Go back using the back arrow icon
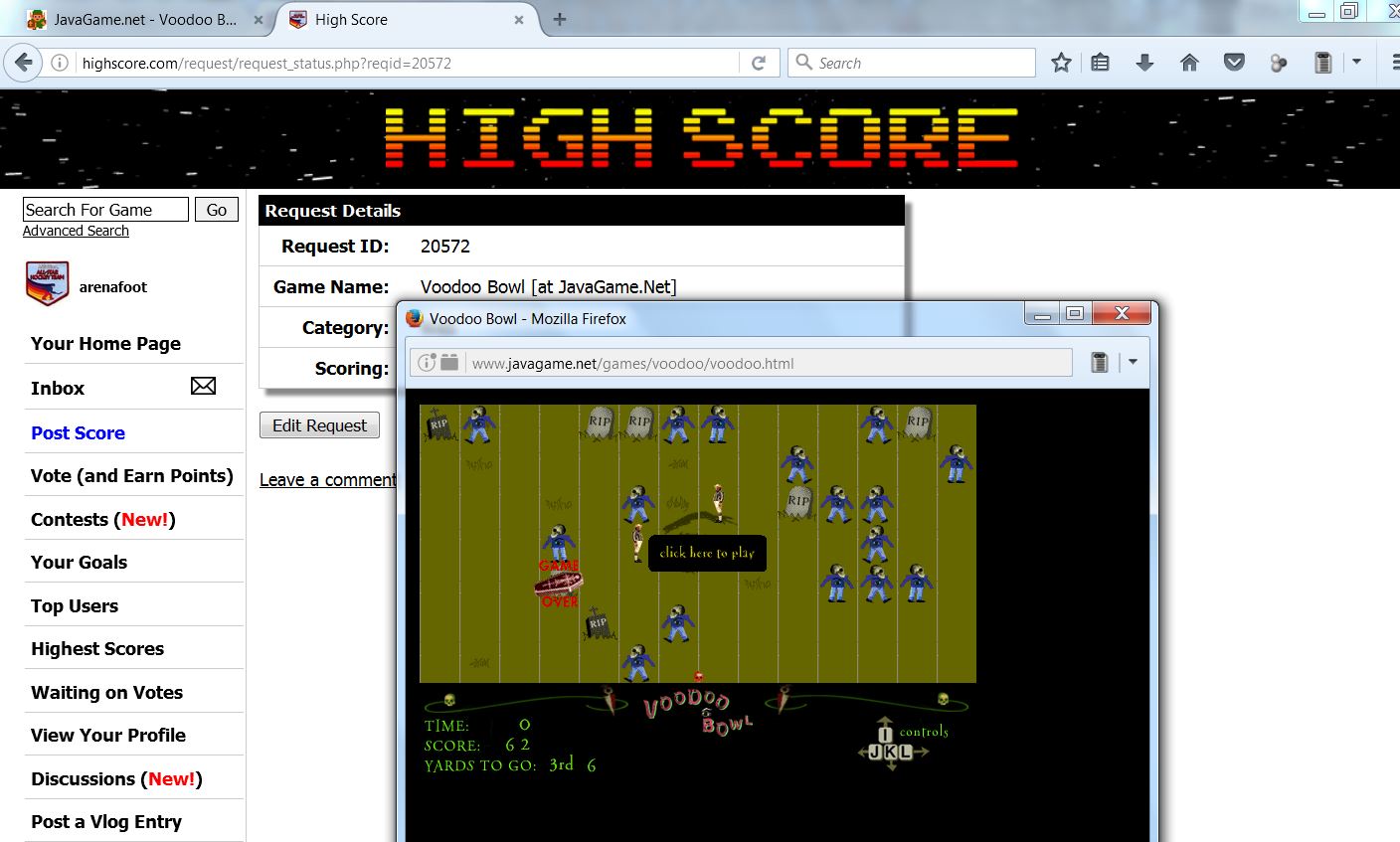Image resolution: width=1400 pixels, height=842 pixels. click(x=22, y=62)
